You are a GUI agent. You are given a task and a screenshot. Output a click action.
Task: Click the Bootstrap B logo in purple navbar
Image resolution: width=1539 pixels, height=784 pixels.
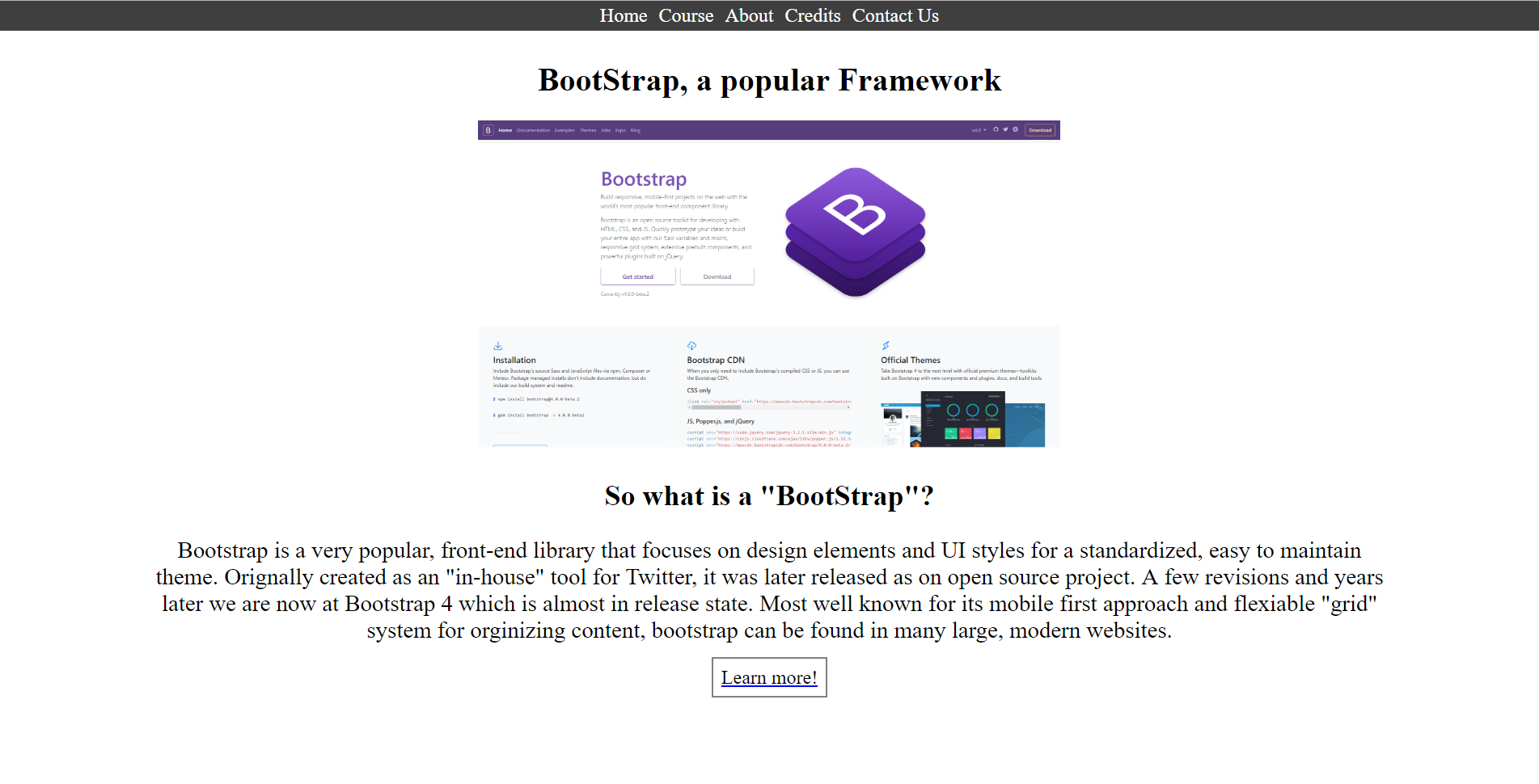pos(488,130)
